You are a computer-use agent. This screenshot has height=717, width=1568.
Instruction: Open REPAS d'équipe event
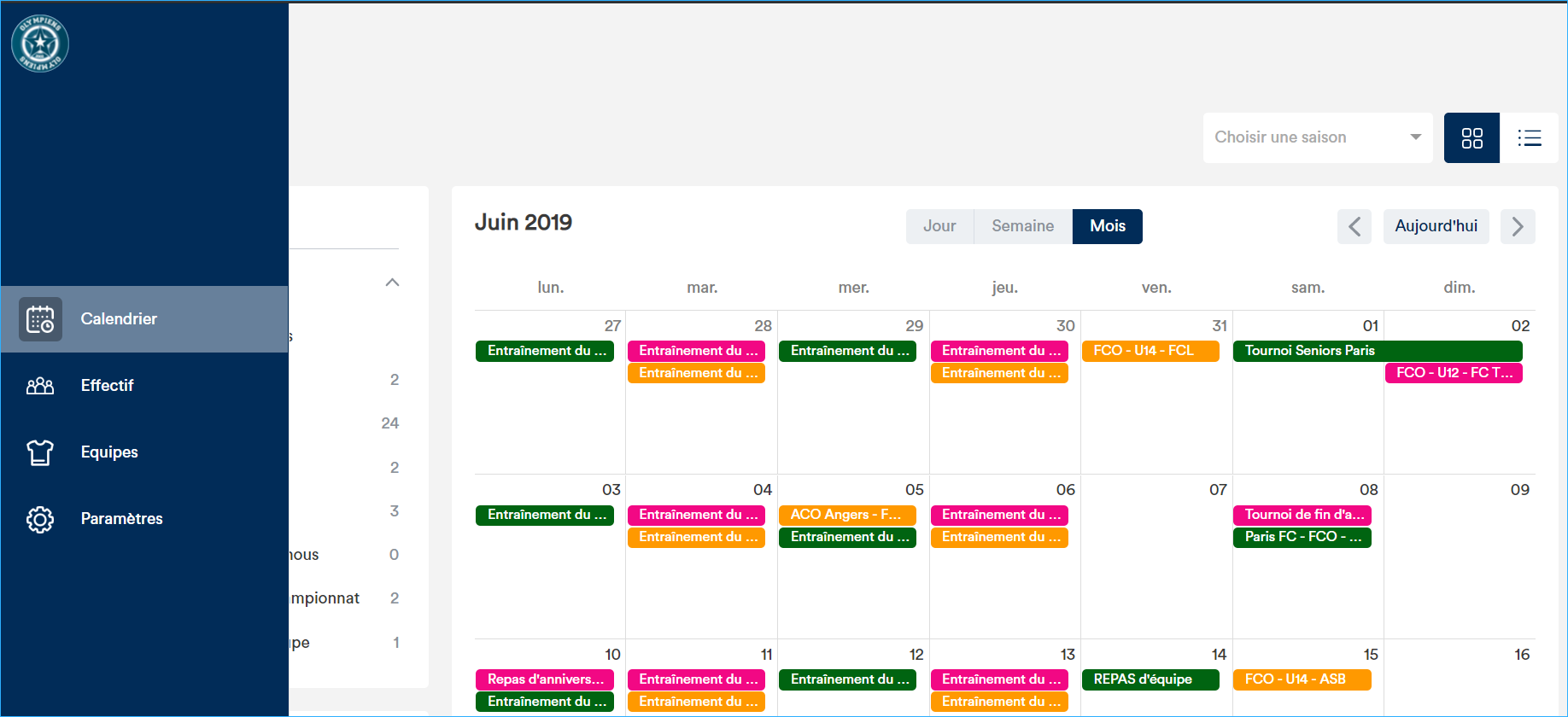pyautogui.click(x=1150, y=679)
